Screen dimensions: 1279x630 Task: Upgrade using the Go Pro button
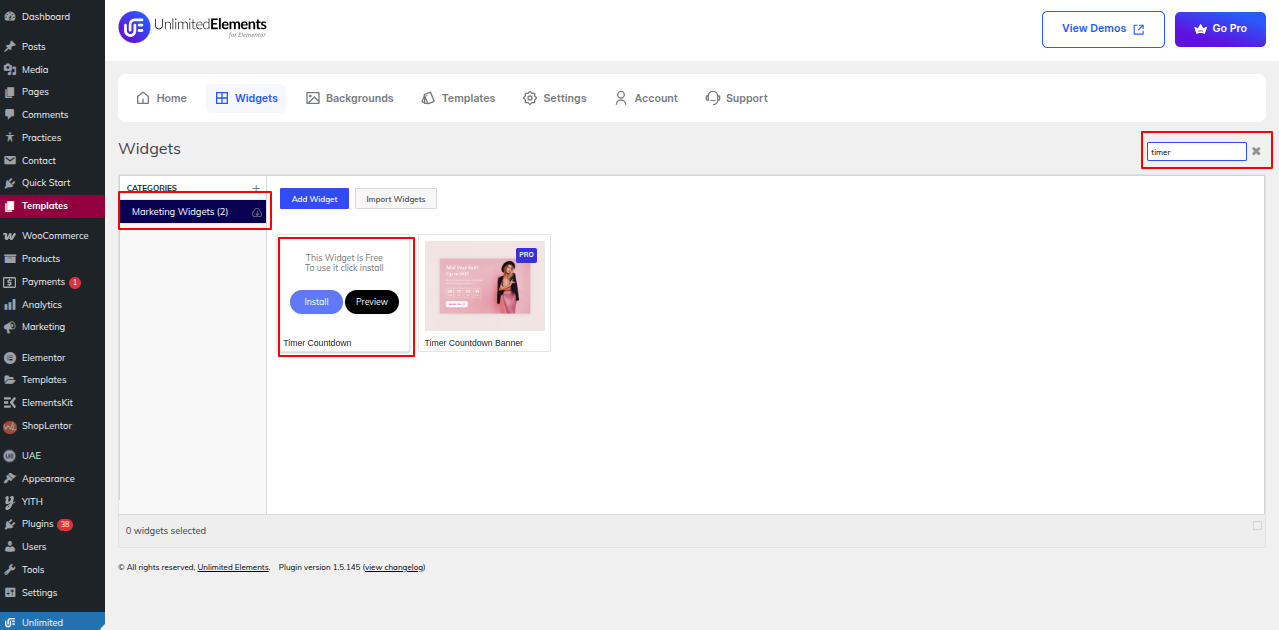(1220, 29)
